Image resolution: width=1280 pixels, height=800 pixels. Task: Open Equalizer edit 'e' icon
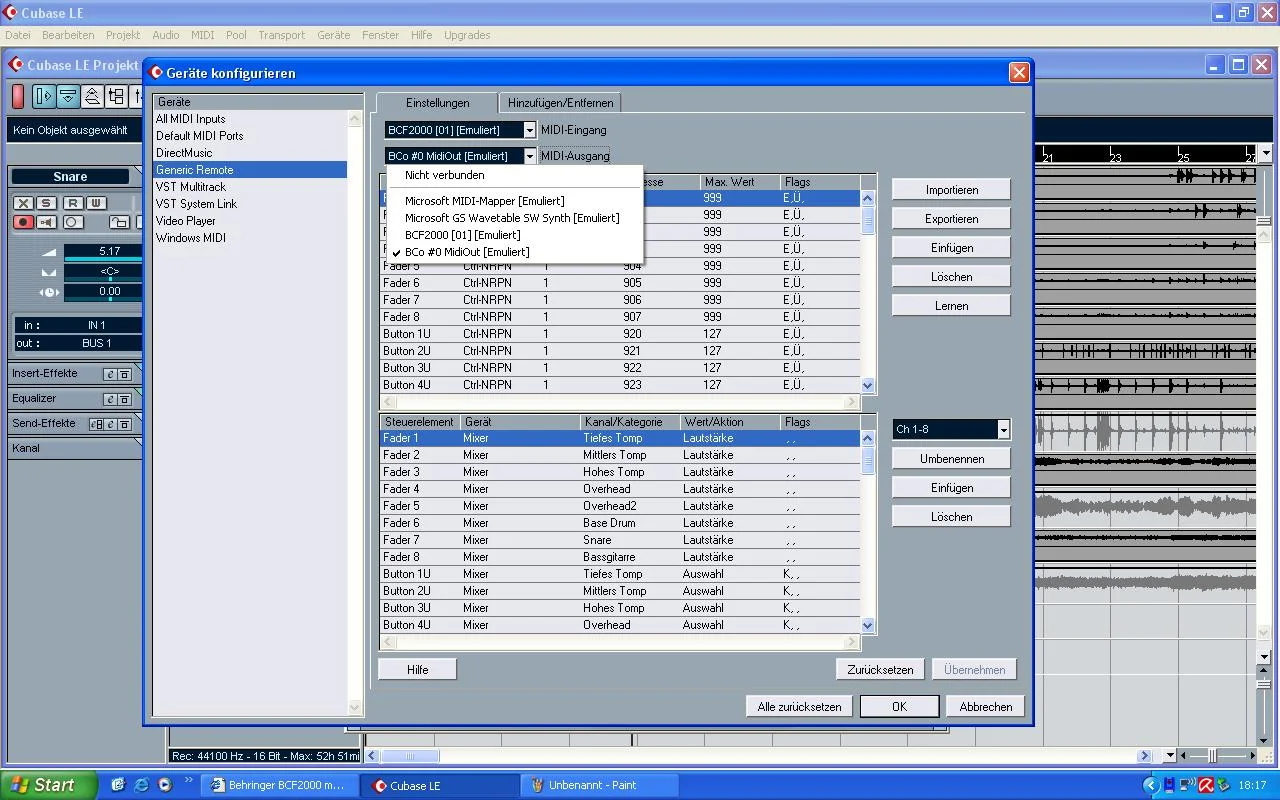coord(110,399)
